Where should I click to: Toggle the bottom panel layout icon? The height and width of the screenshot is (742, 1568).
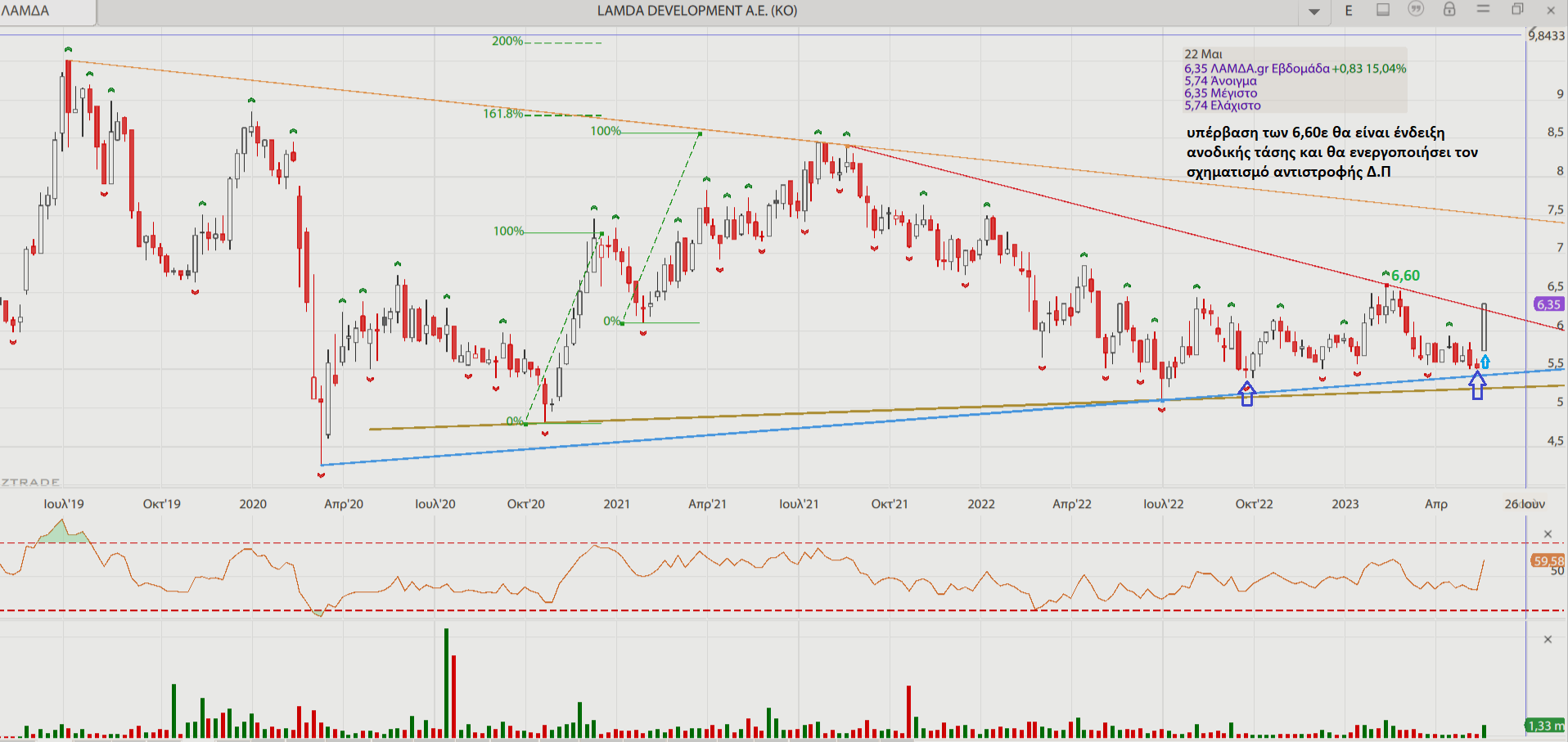point(1383,10)
